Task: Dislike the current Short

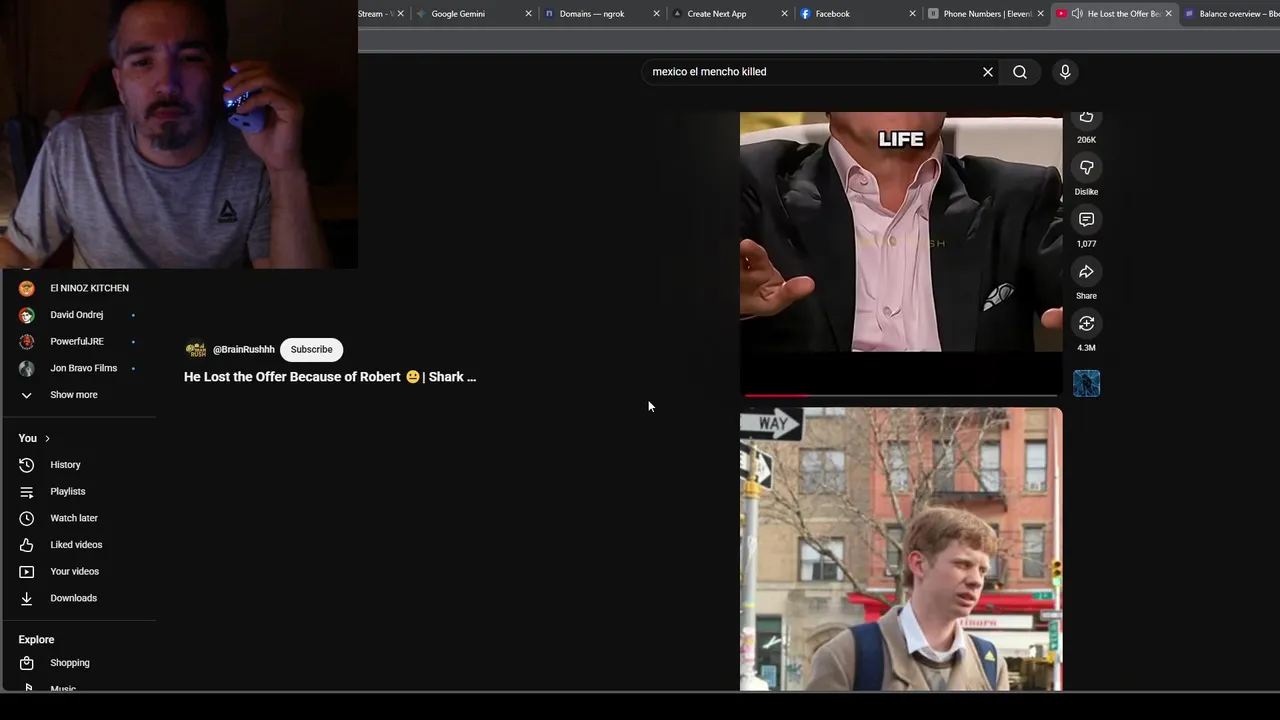Action: pos(1086,167)
